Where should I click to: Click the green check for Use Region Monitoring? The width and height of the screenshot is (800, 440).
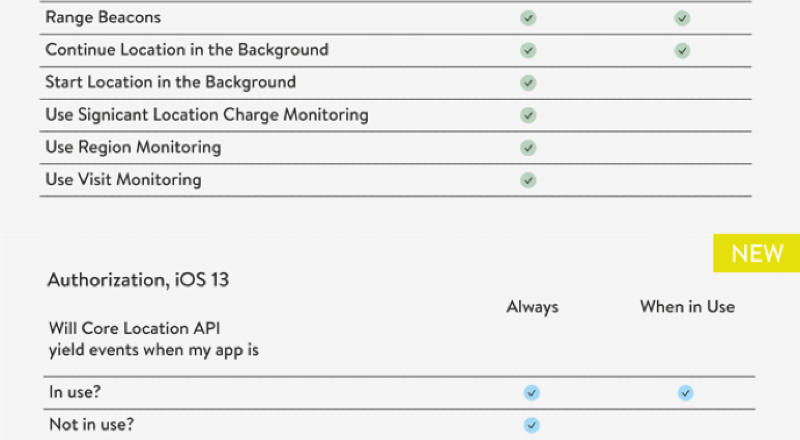(528, 148)
